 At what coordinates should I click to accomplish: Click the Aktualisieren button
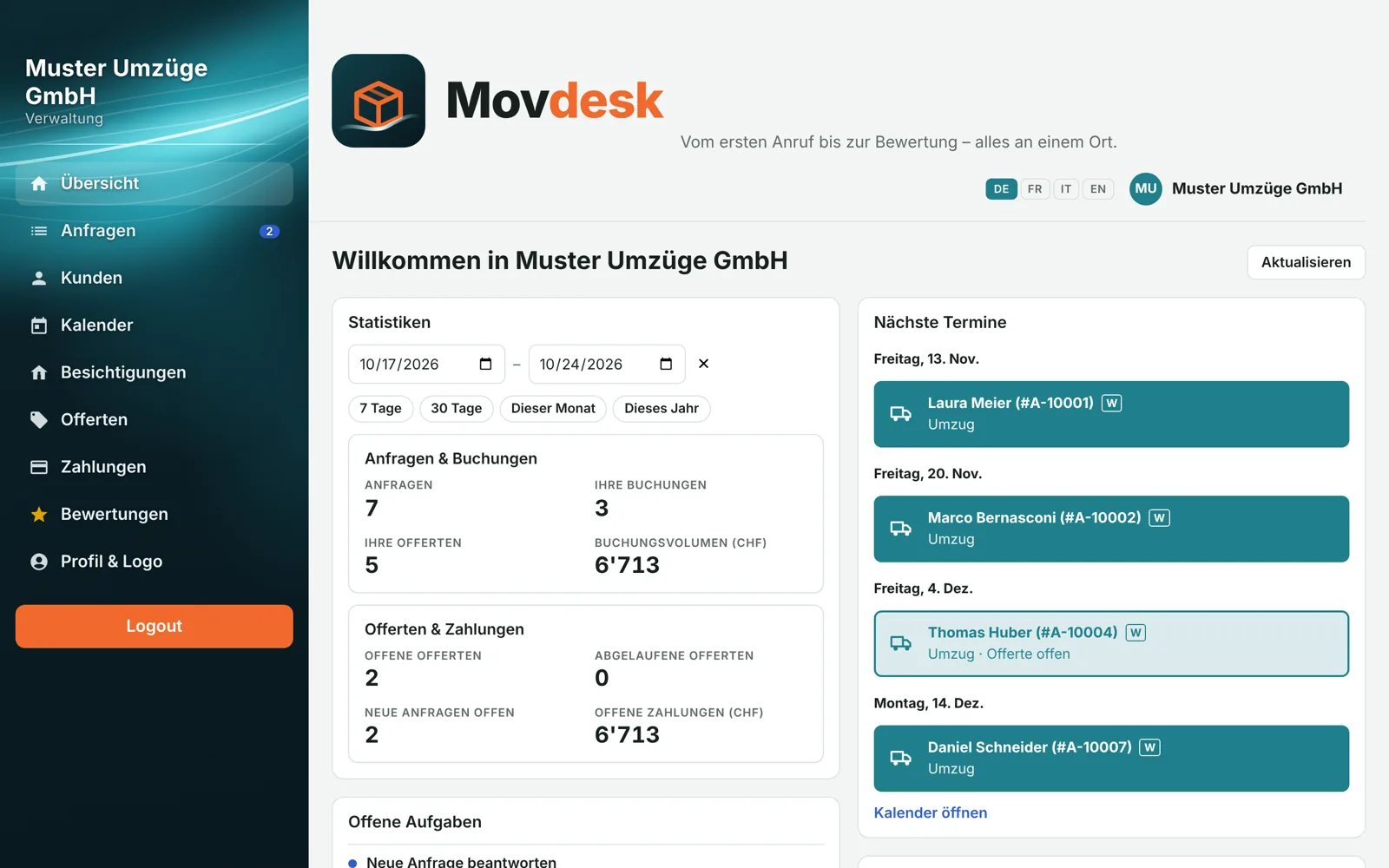click(x=1306, y=262)
